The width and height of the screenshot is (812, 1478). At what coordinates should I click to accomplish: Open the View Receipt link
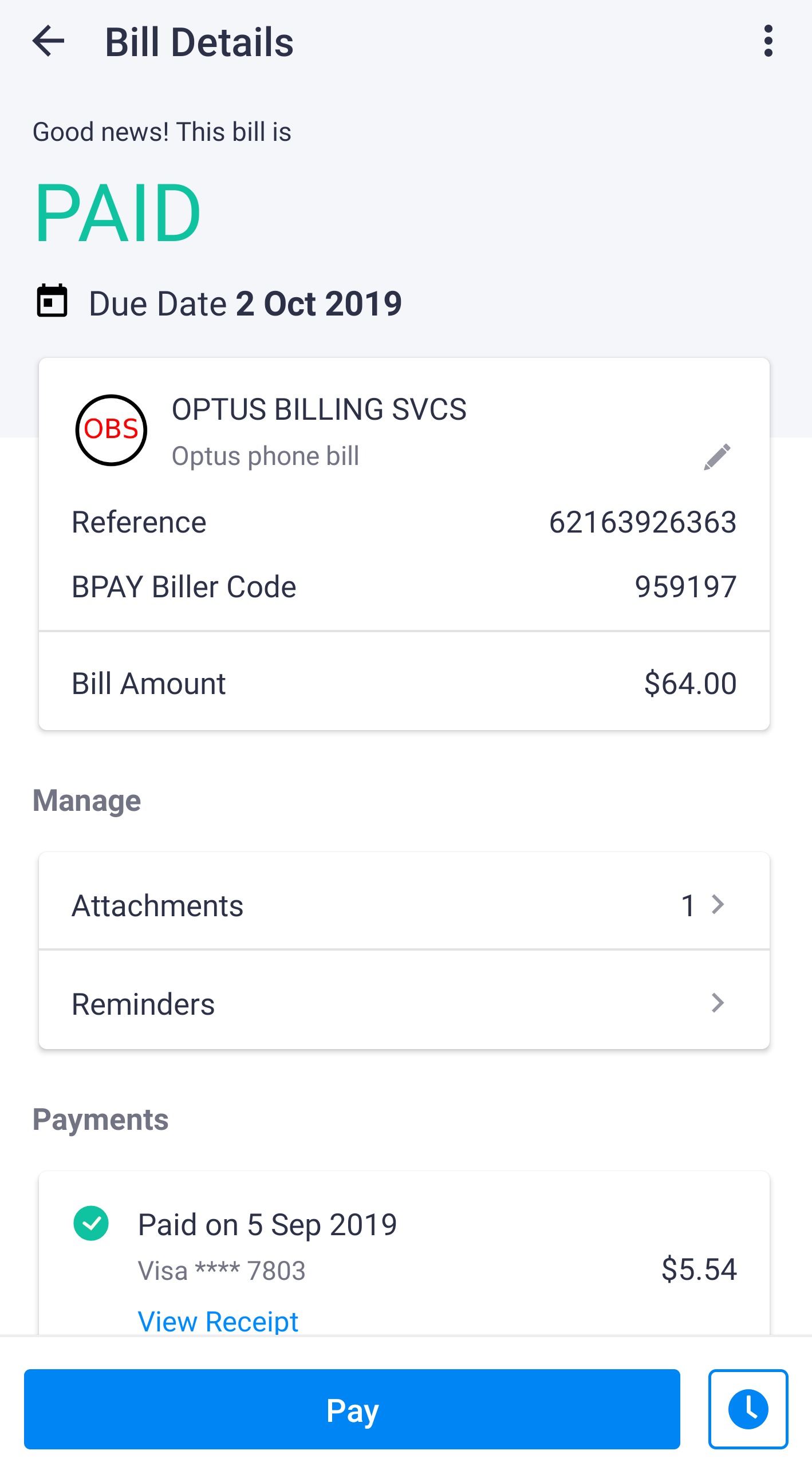(x=218, y=1321)
